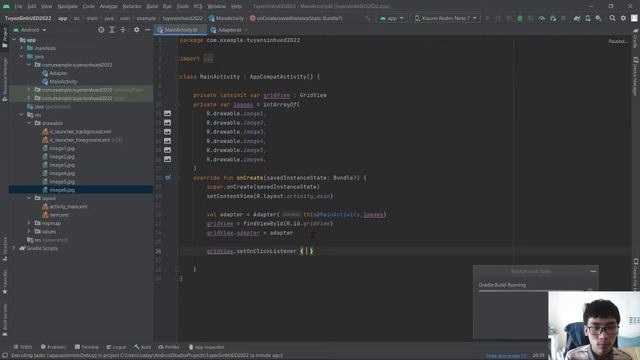Viewport: 640px width, 360px height.
Task: Open the App Inspection tool window
Action: point(206,347)
